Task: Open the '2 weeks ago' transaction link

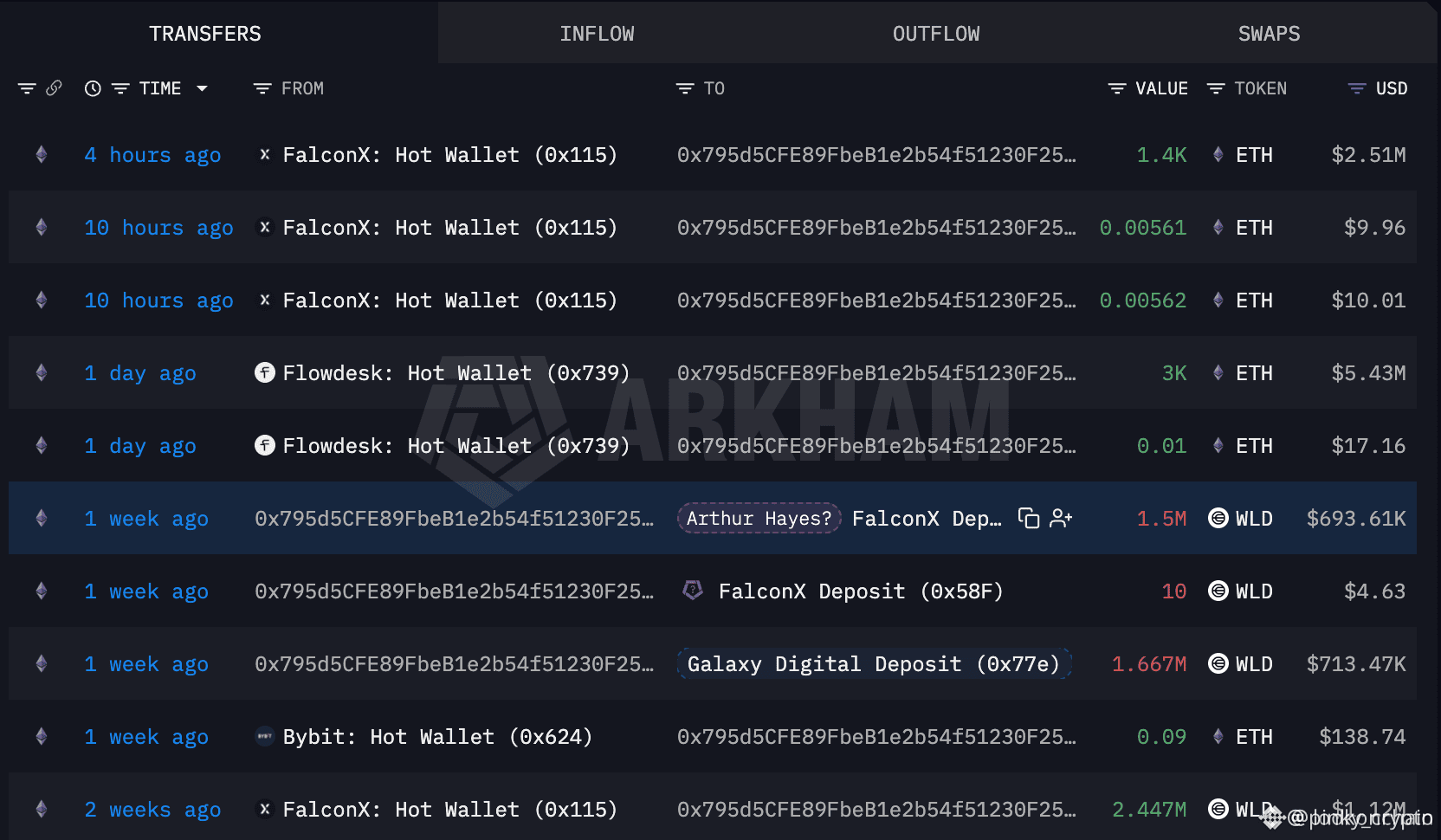Action: pos(152,810)
